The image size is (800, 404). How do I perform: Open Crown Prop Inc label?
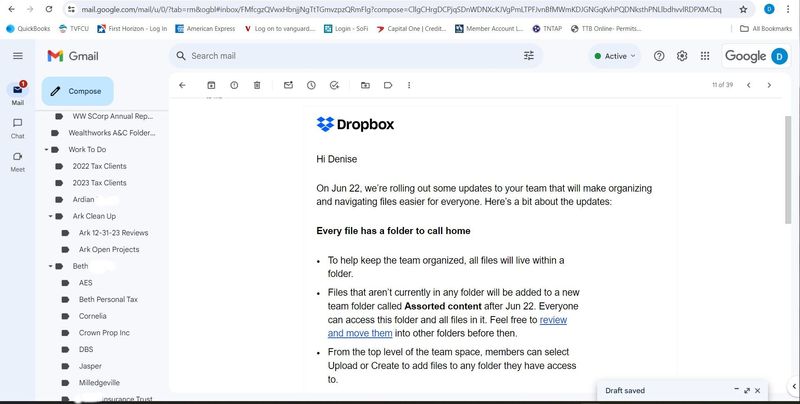[x=104, y=333]
